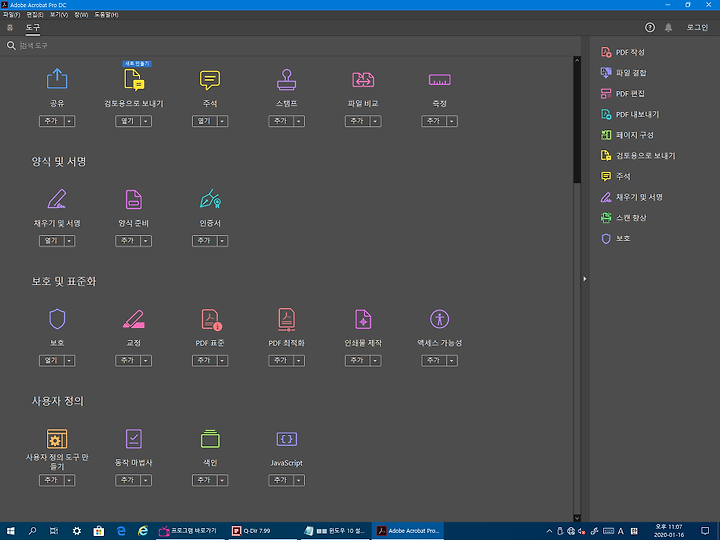
Task: Open the dropdown arrow under JavaScript
Action: click(299, 480)
